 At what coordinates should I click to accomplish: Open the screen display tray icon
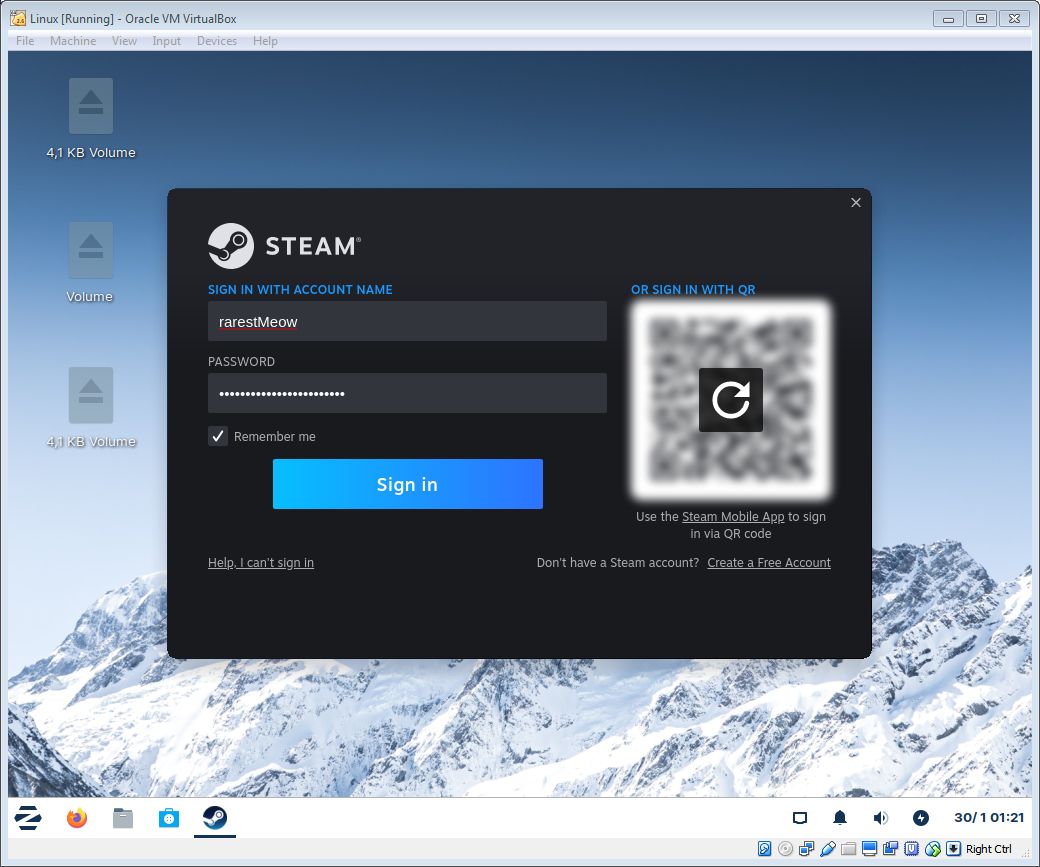800,818
